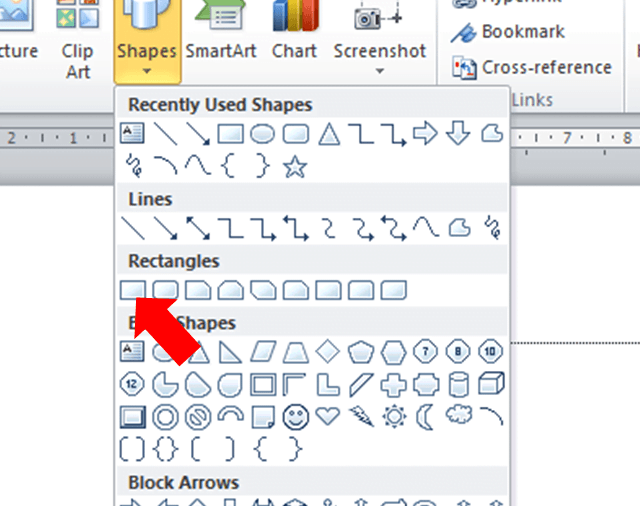The width and height of the screenshot is (640, 506).
Task: Choose the Cube shape
Action: tap(491, 383)
